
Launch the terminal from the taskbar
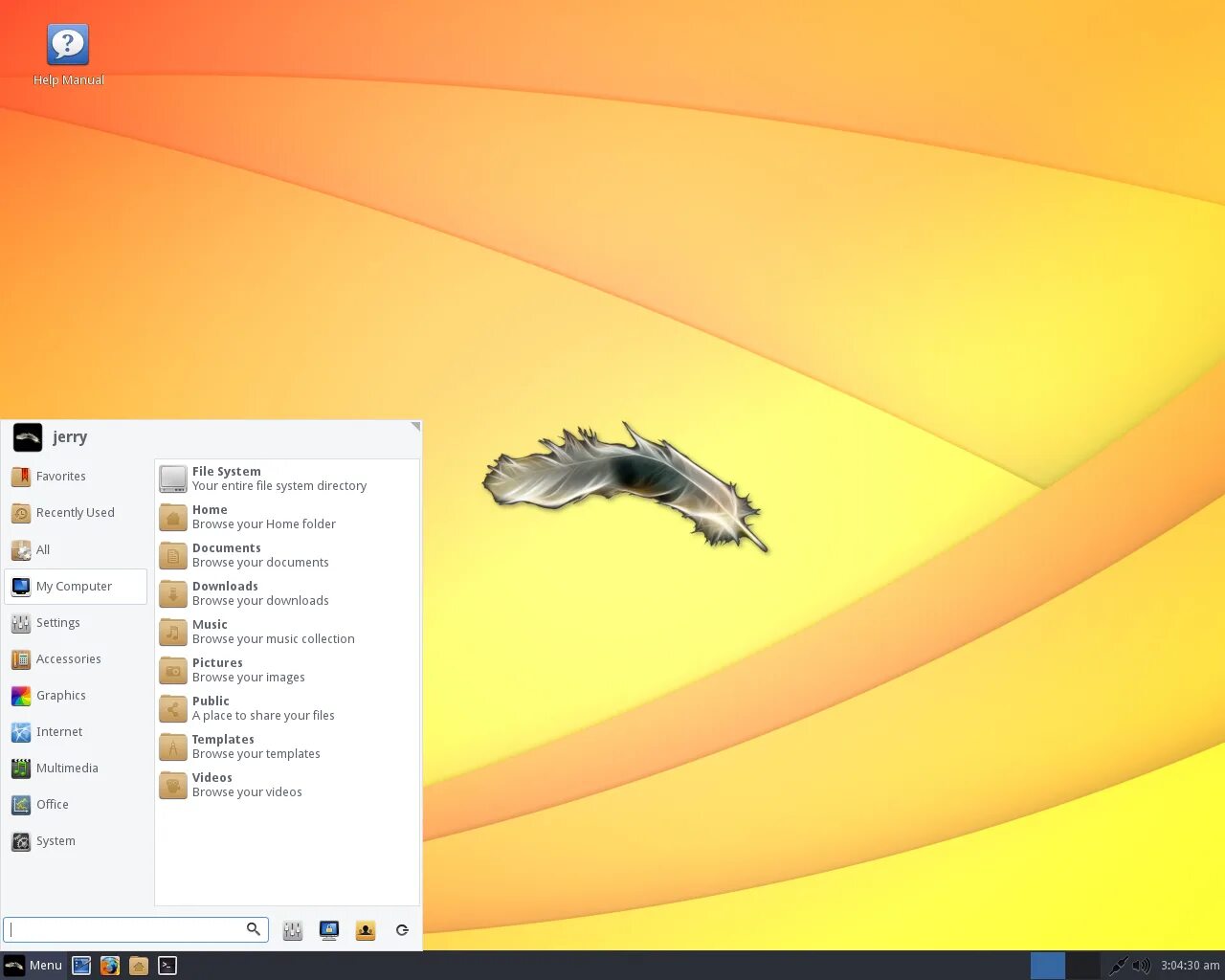click(x=167, y=966)
